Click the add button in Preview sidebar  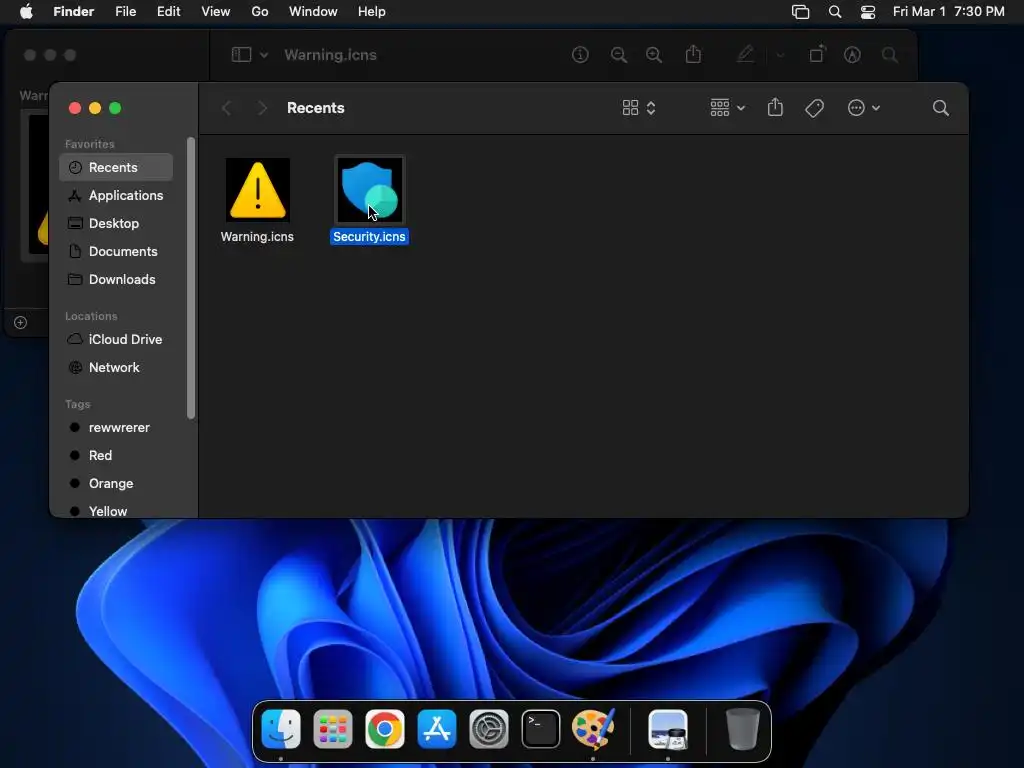click(x=20, y=323)
